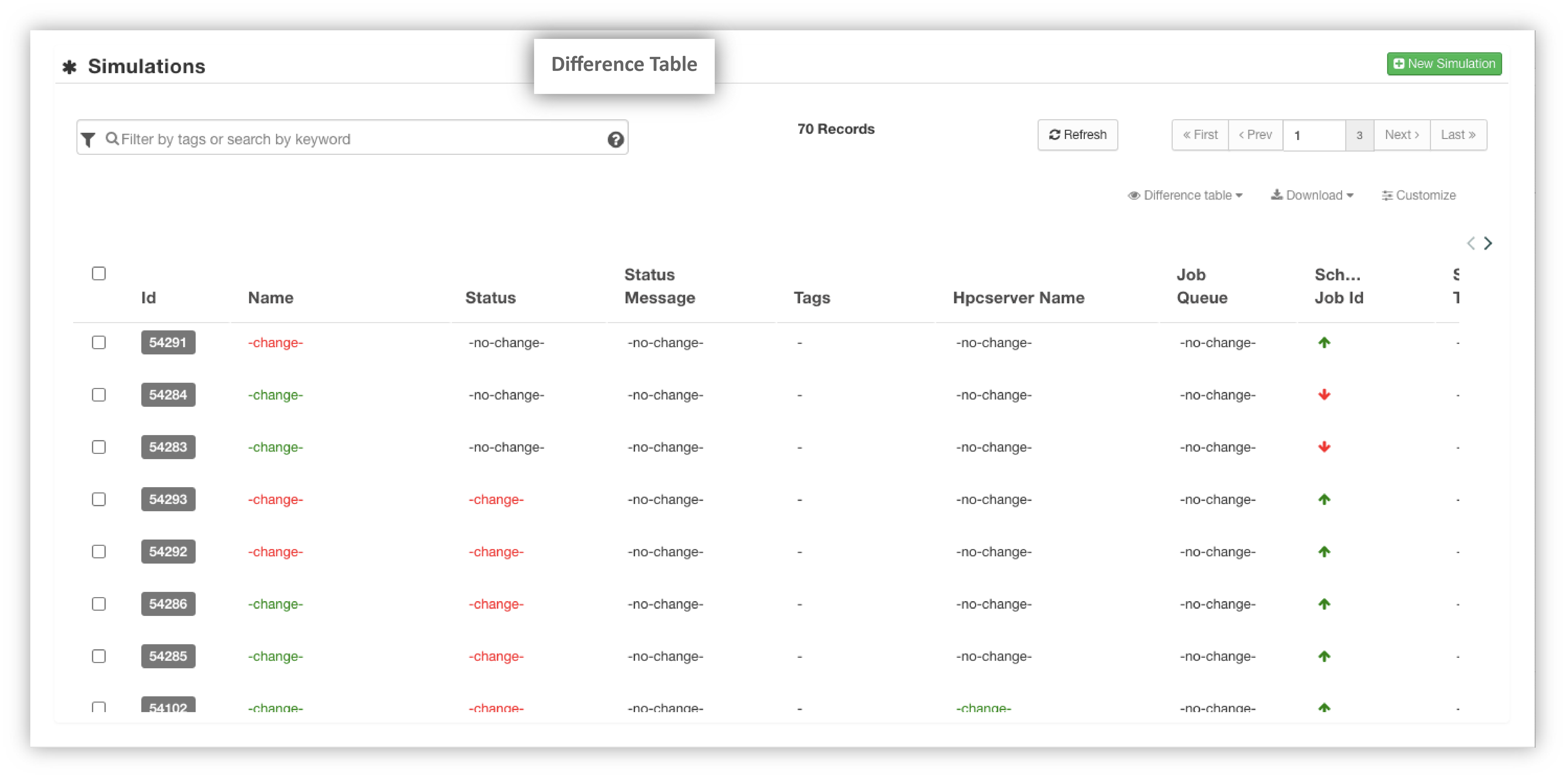Click the Simulations asterisk icon
Image resolution: width=1566 pixels, height=784 pixels.
[69, 67]
